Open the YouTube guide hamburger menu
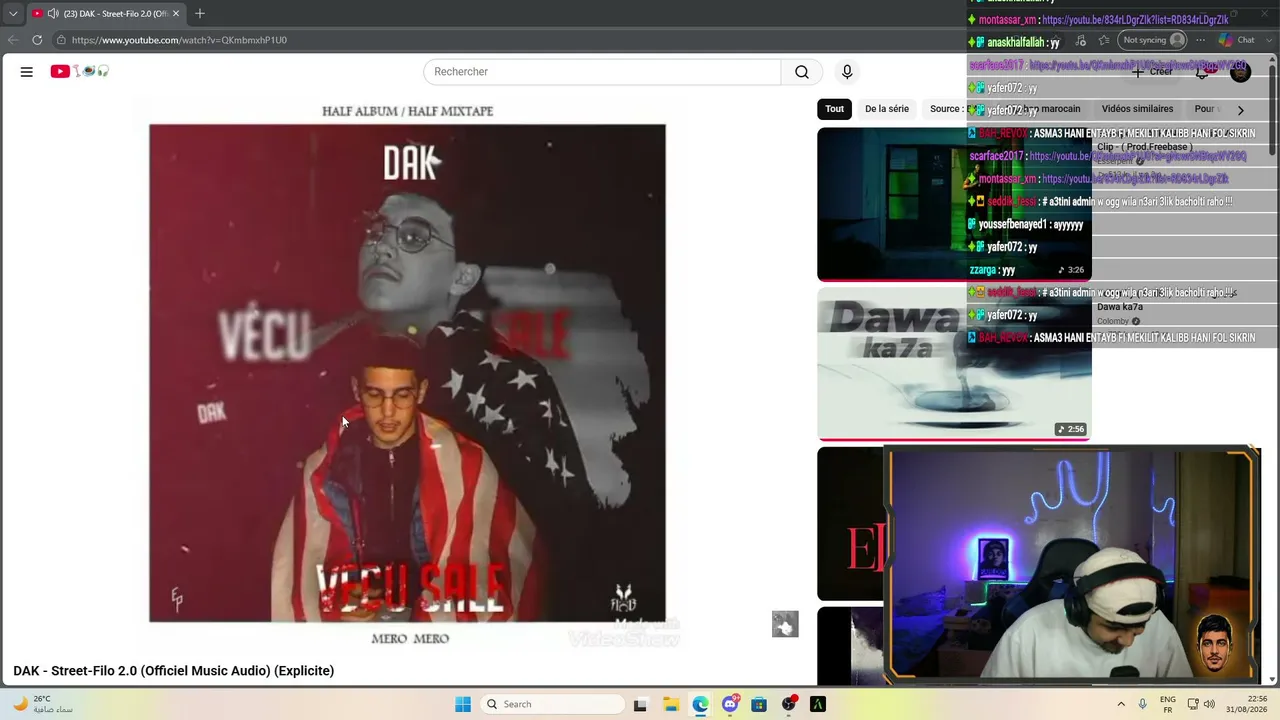Viewport: 1280px width, 720px height. 27,72
